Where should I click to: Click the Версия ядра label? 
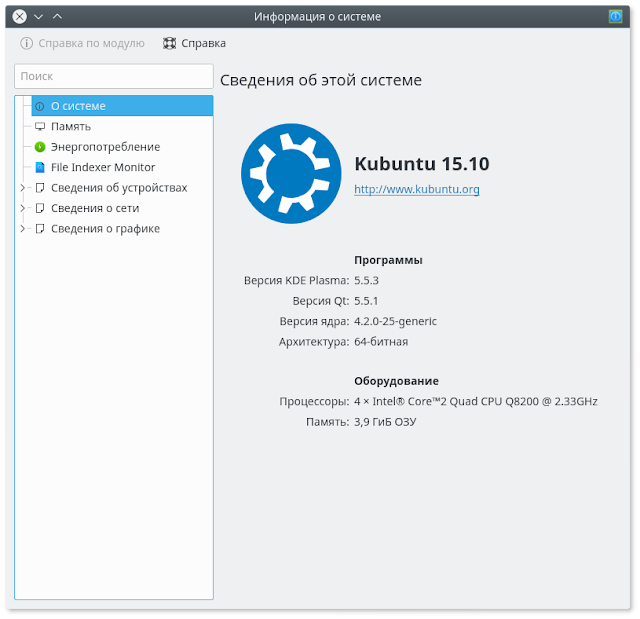coord(314,322)
